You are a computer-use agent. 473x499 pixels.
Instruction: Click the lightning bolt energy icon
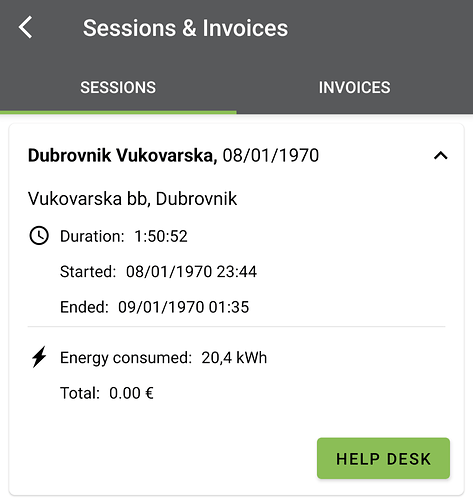coord(39,357)
